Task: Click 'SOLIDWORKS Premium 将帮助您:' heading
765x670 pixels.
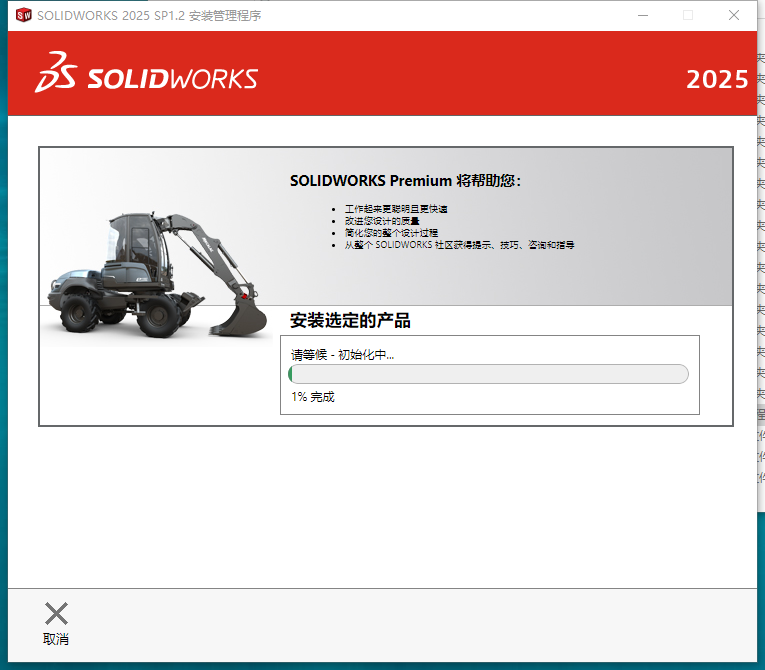Action: [x=405, y=181]
